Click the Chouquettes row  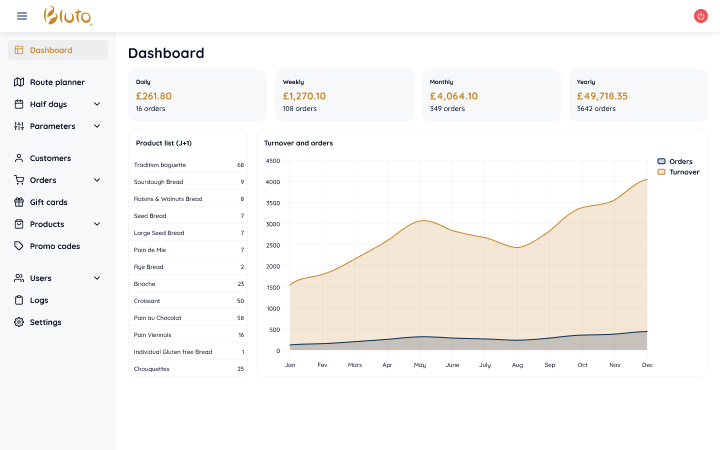click(188, 369)
